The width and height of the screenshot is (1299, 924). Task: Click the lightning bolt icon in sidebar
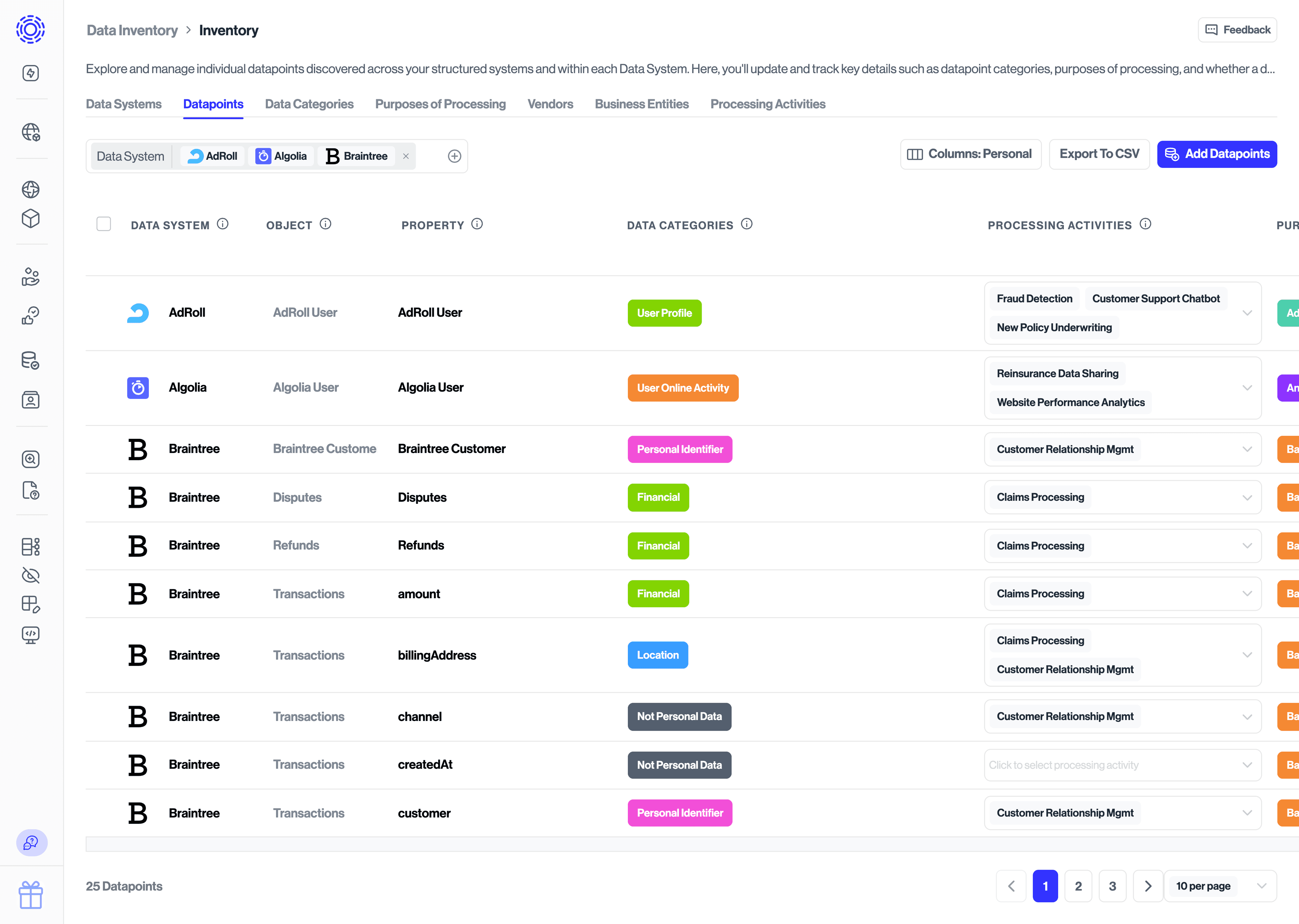tap(31, 73)
